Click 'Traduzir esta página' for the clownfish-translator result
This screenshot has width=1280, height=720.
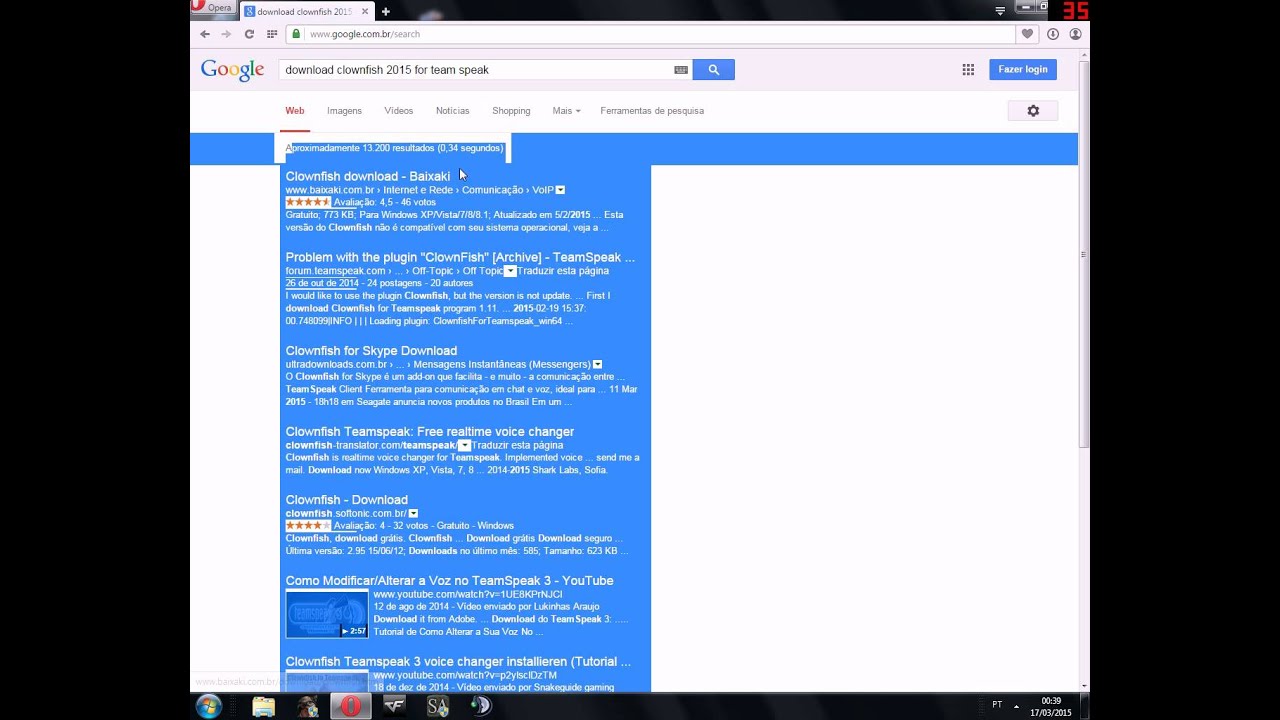point(517,446)
